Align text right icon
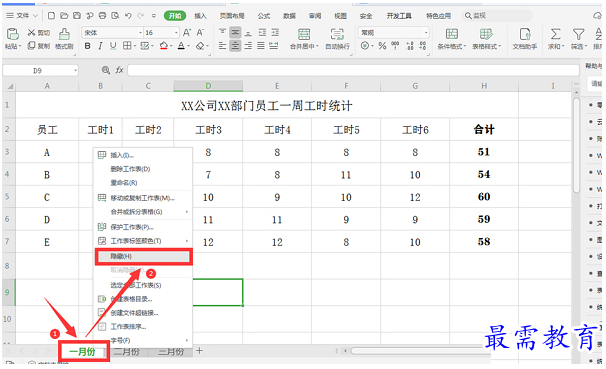The image size is (606, 369). pos(248,46)
